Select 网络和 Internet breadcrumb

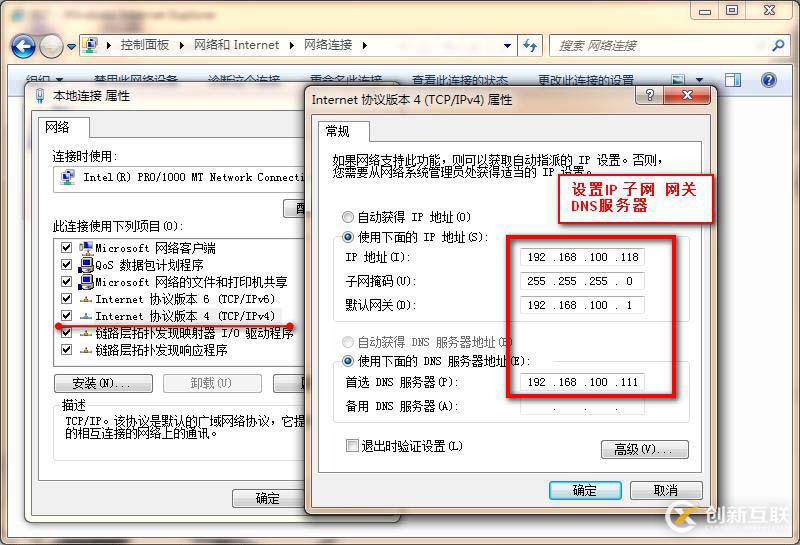point(236,45)
